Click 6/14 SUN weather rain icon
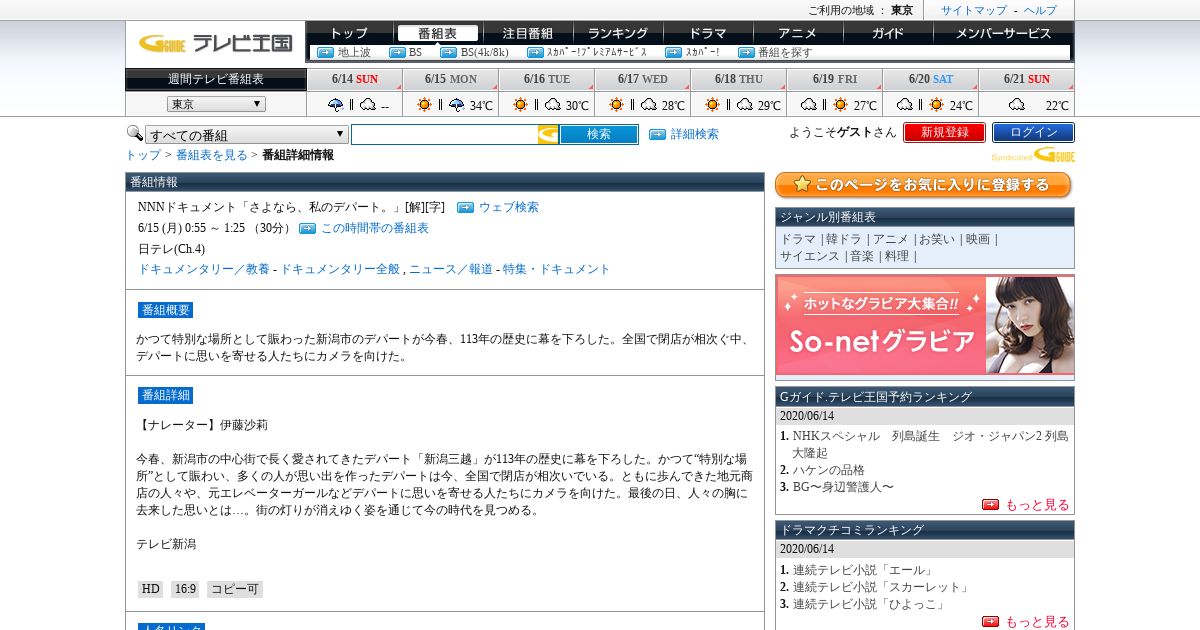1200x630 pixels. pos(336,104)
